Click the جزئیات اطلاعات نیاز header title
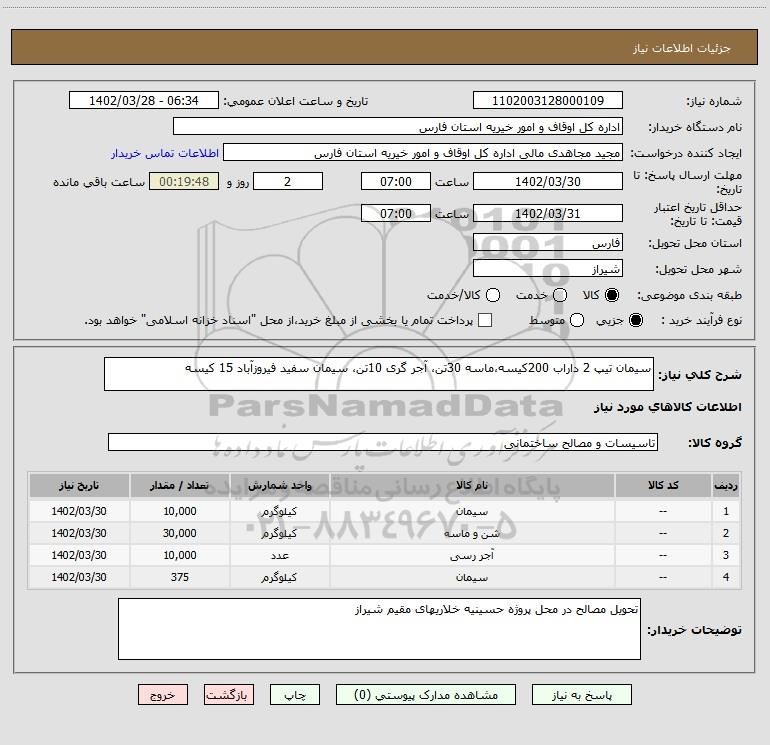Image resolution: width=770 pixels, height=745 pixels. tap(682, 48)
